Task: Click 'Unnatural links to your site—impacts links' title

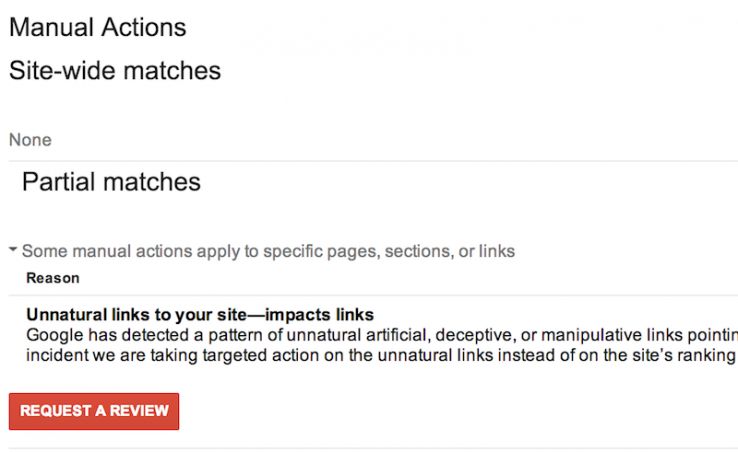Action: 200,316
